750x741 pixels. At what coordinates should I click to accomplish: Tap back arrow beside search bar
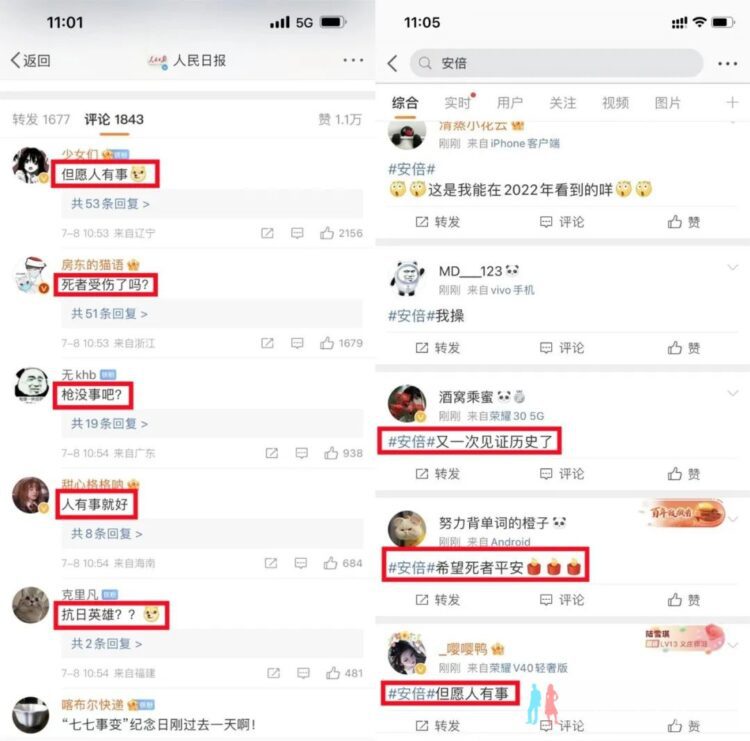393,63
